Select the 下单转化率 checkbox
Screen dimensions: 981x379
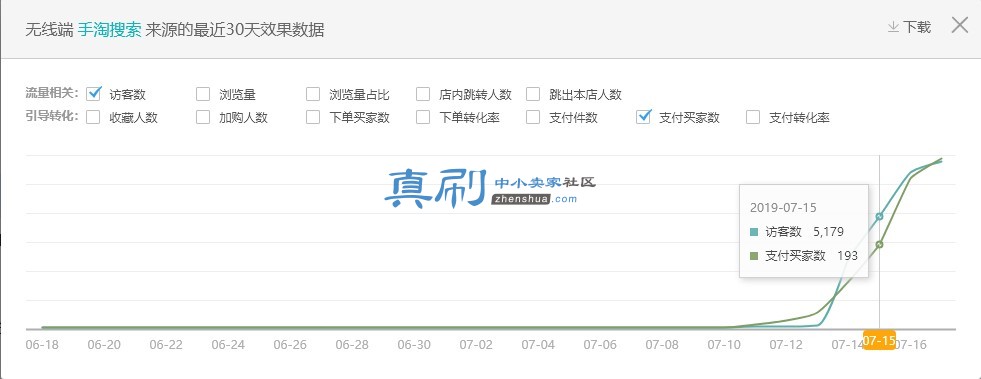click(x=423, y=117)
